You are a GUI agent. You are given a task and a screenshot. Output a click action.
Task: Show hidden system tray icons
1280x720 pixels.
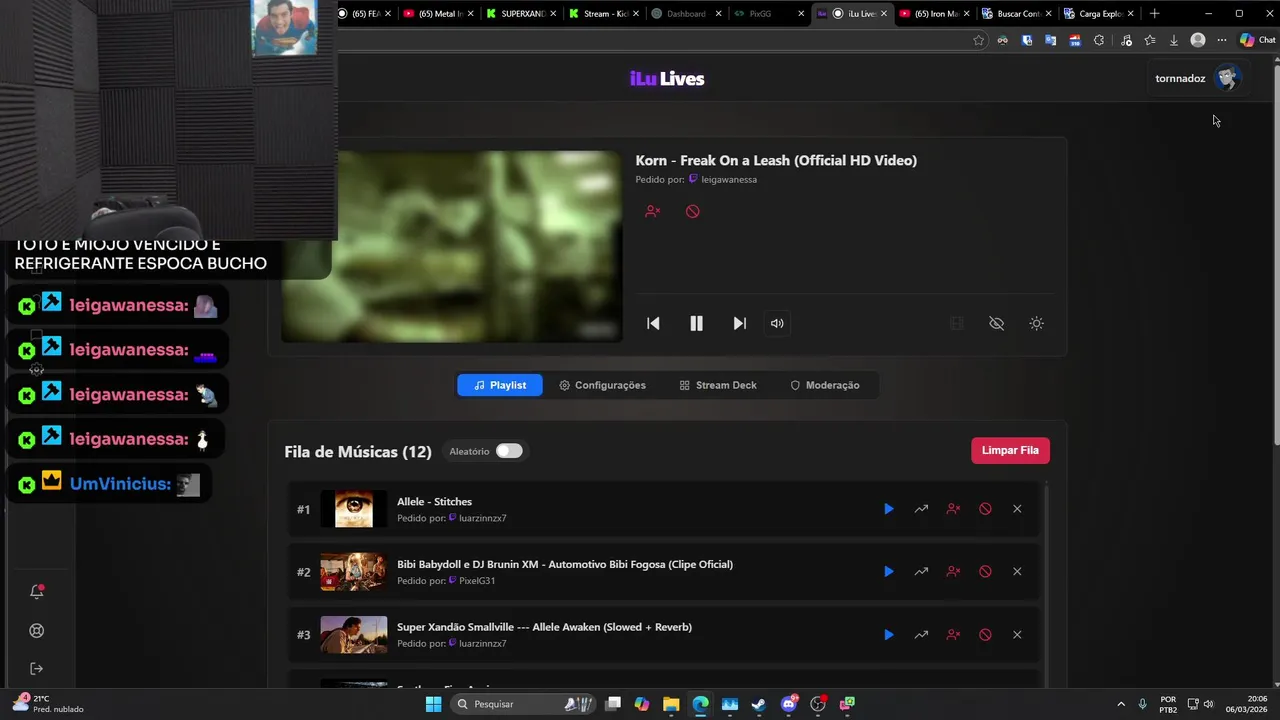point(1120,704)
